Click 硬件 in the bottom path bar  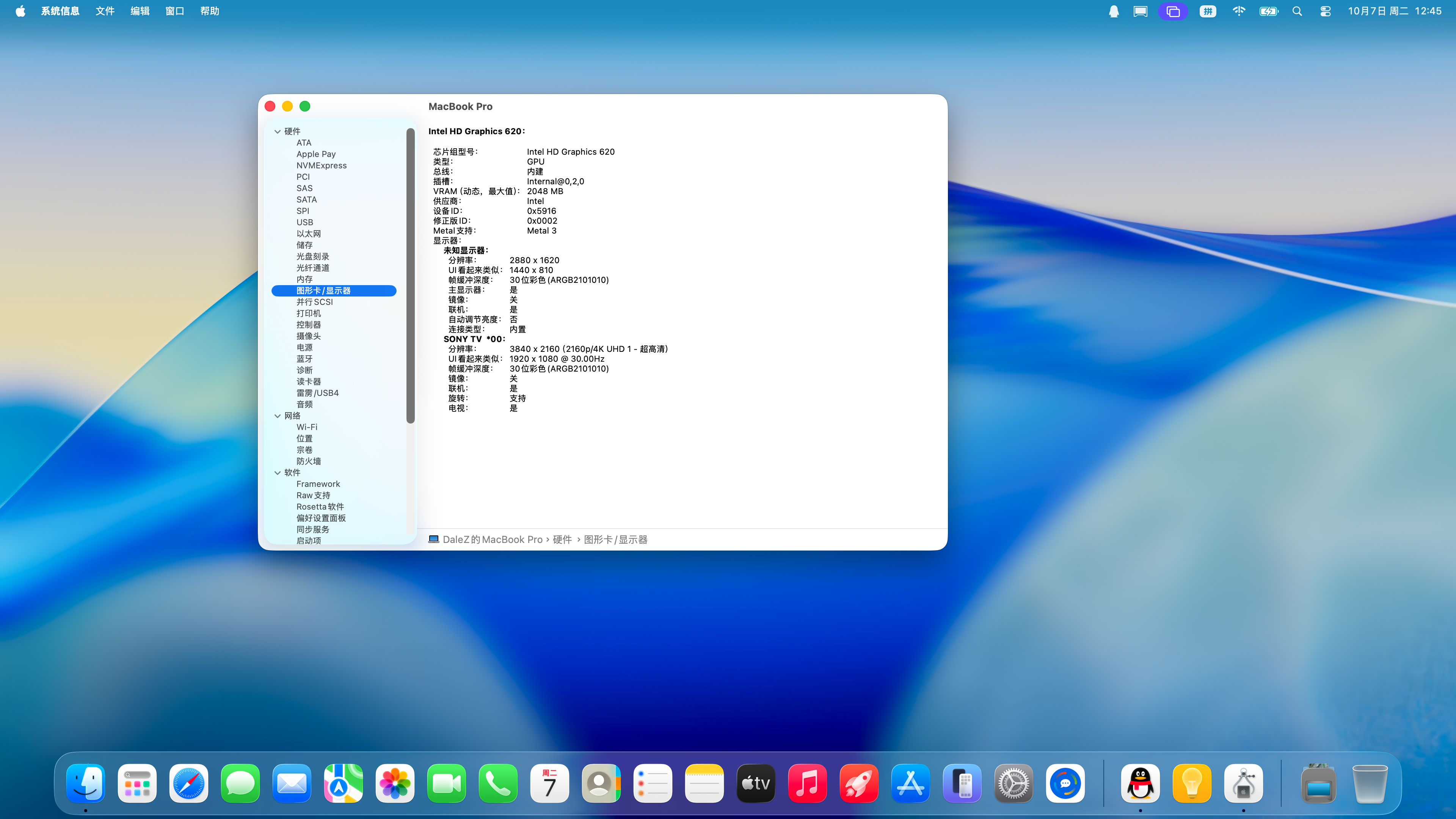coord(562,539)
